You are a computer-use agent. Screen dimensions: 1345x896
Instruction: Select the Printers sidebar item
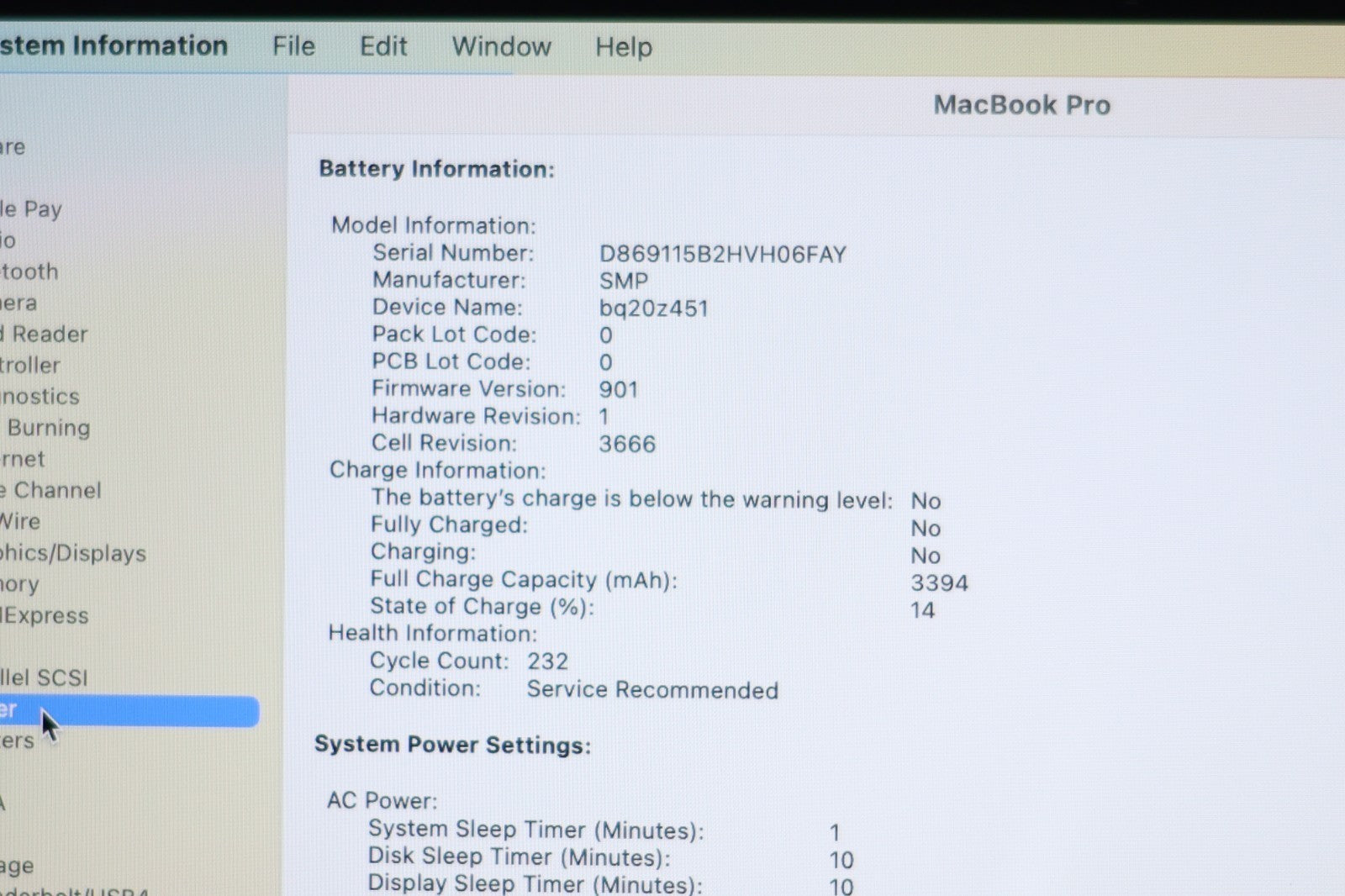click(x=18, y=741)
